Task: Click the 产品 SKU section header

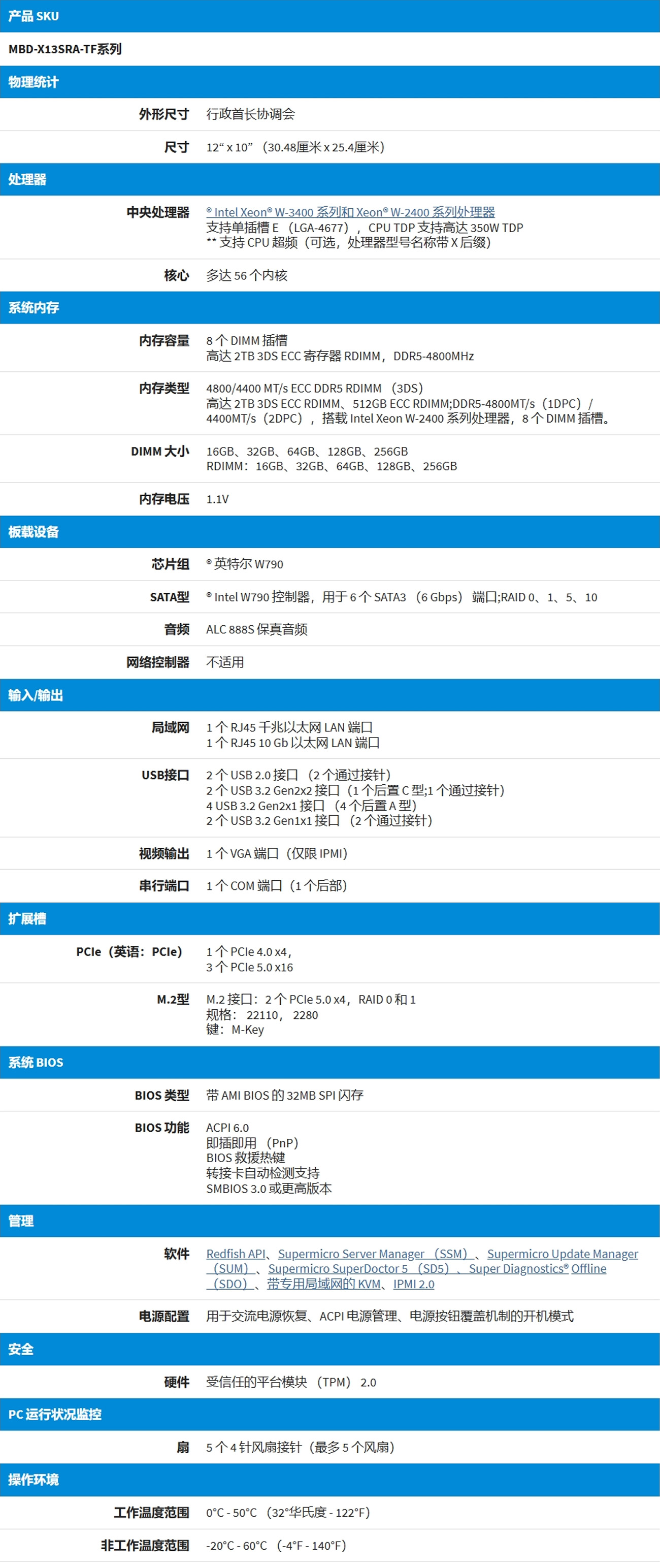Action: click(34, 16)
